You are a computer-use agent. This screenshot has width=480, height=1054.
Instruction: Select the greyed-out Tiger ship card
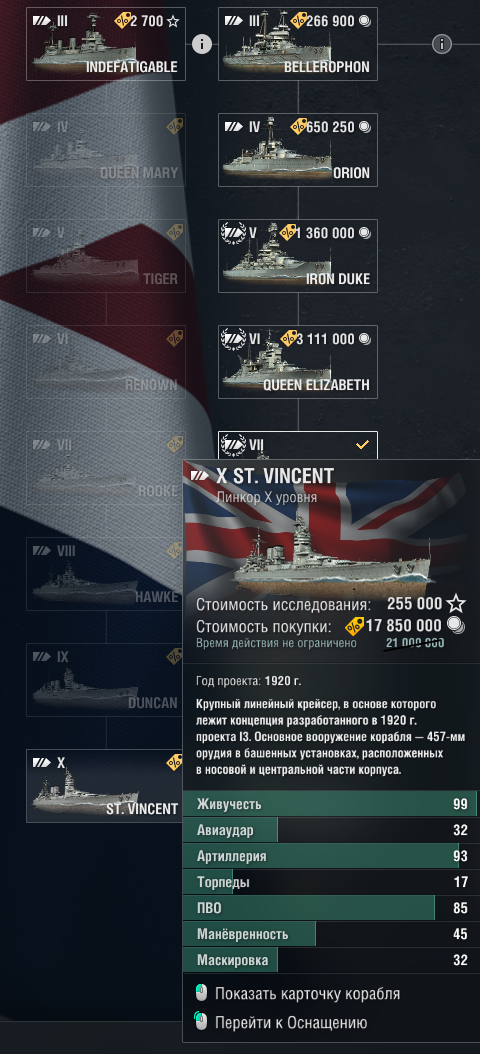(x=106, y=256)
